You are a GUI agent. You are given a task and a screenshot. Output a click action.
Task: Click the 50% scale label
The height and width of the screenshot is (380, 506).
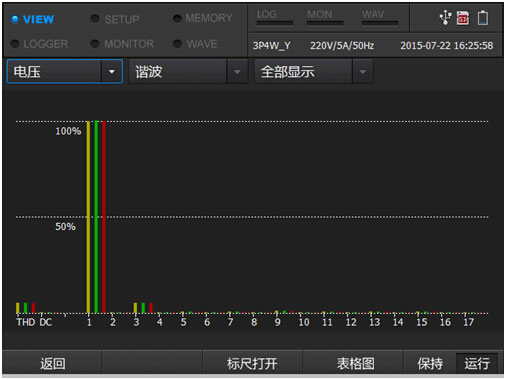pyautogui.click(x=65, y=227)
